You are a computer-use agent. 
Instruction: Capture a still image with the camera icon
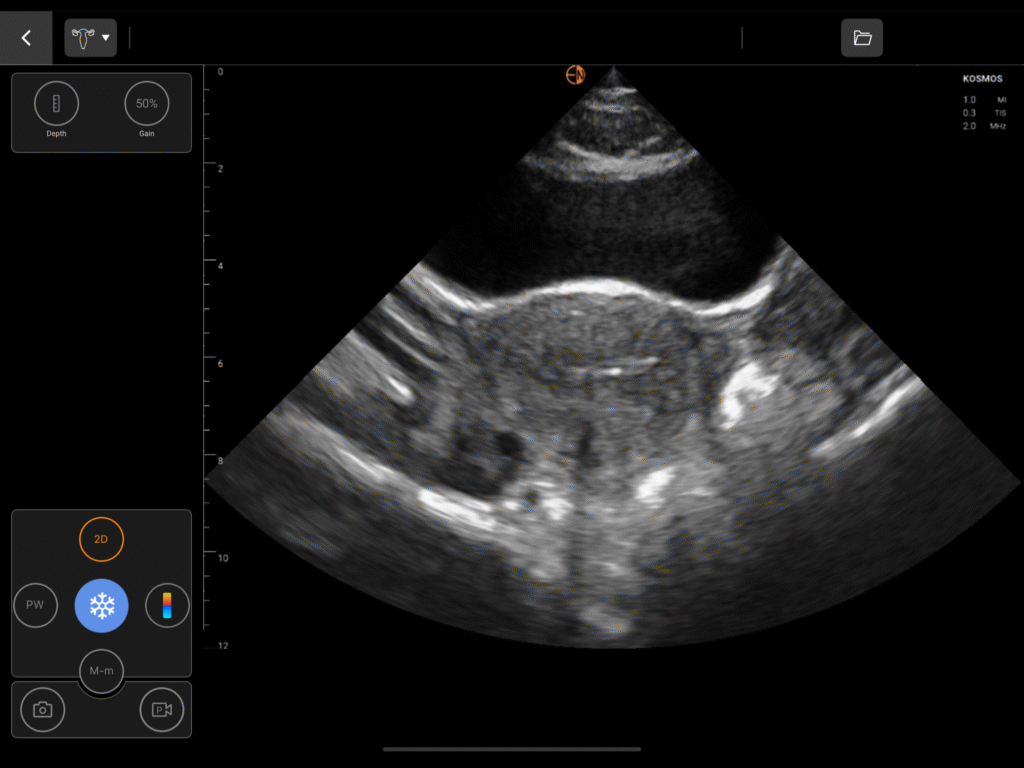click(x=42, y=710)
